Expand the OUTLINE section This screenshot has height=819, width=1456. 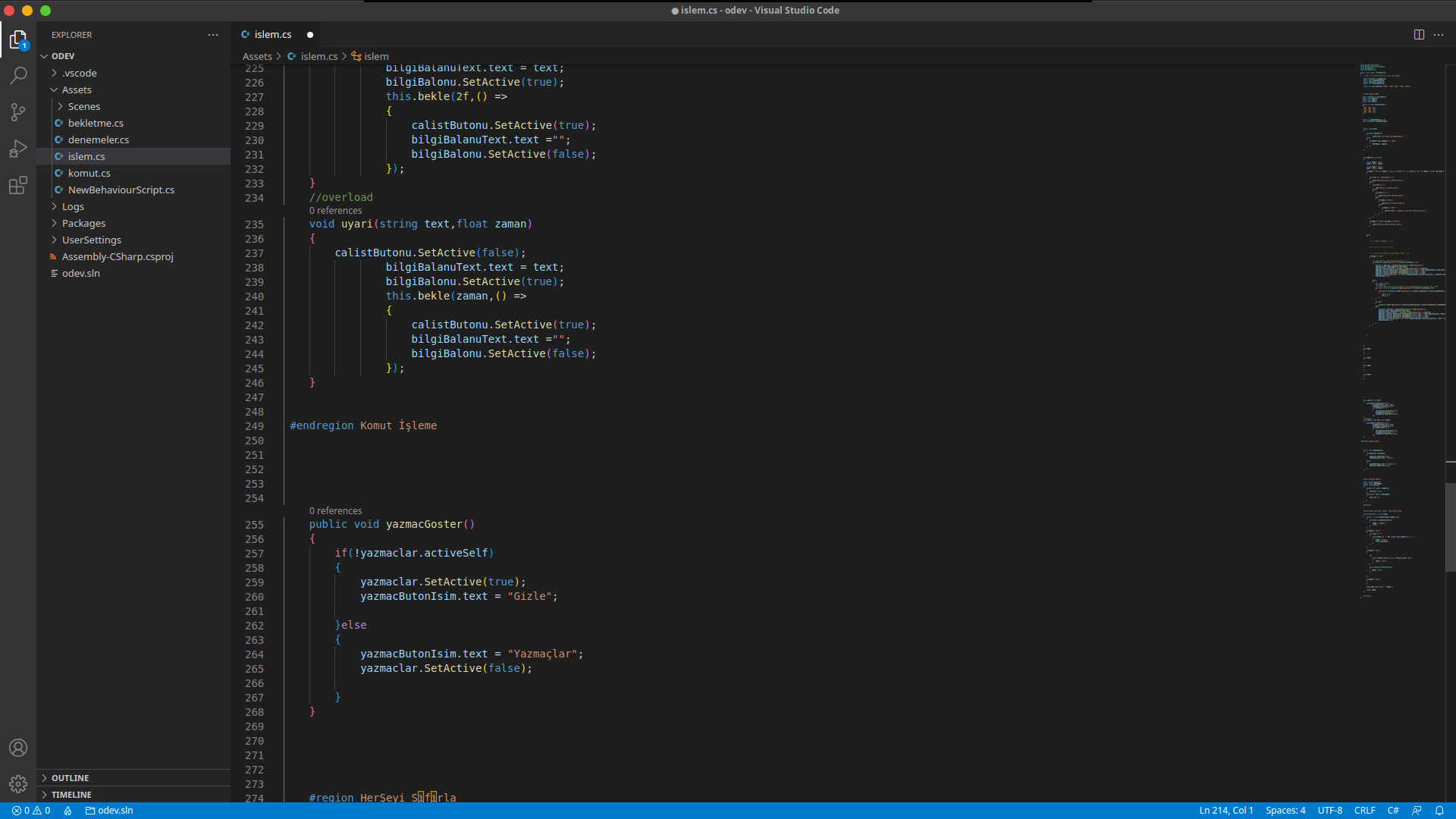(x=70, y=778)
